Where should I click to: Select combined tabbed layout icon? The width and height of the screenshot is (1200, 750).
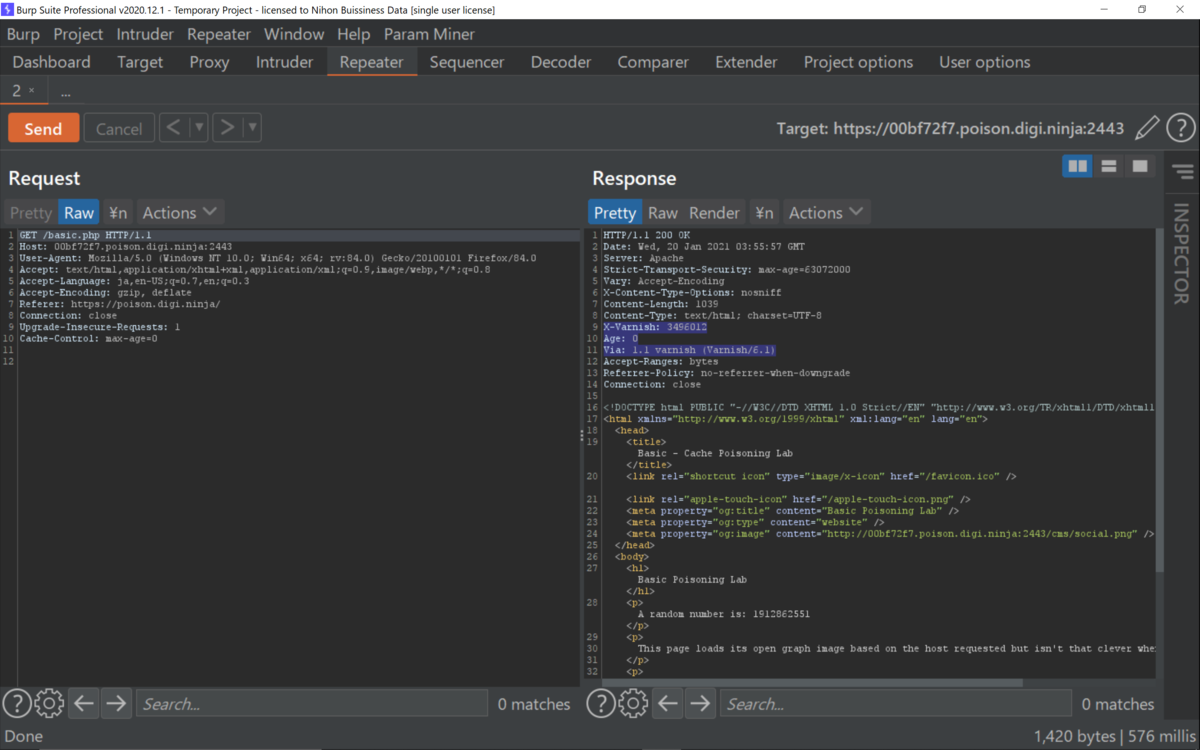pos(1140,166)
